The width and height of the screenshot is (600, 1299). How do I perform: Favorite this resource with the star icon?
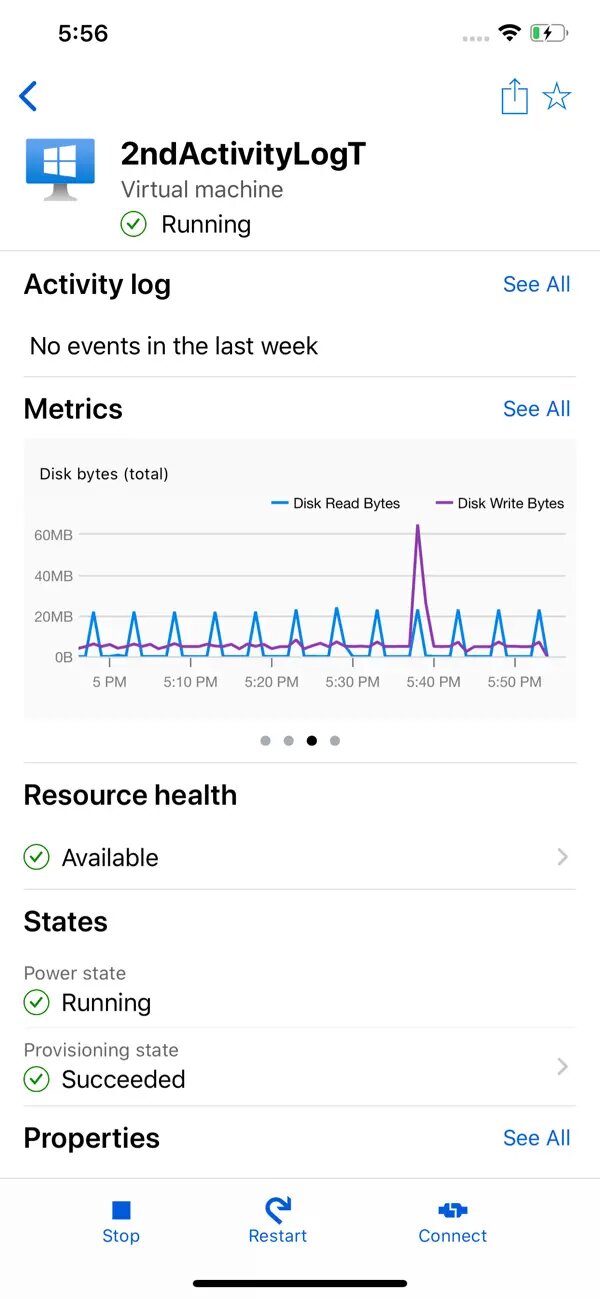tap(556, 97)
